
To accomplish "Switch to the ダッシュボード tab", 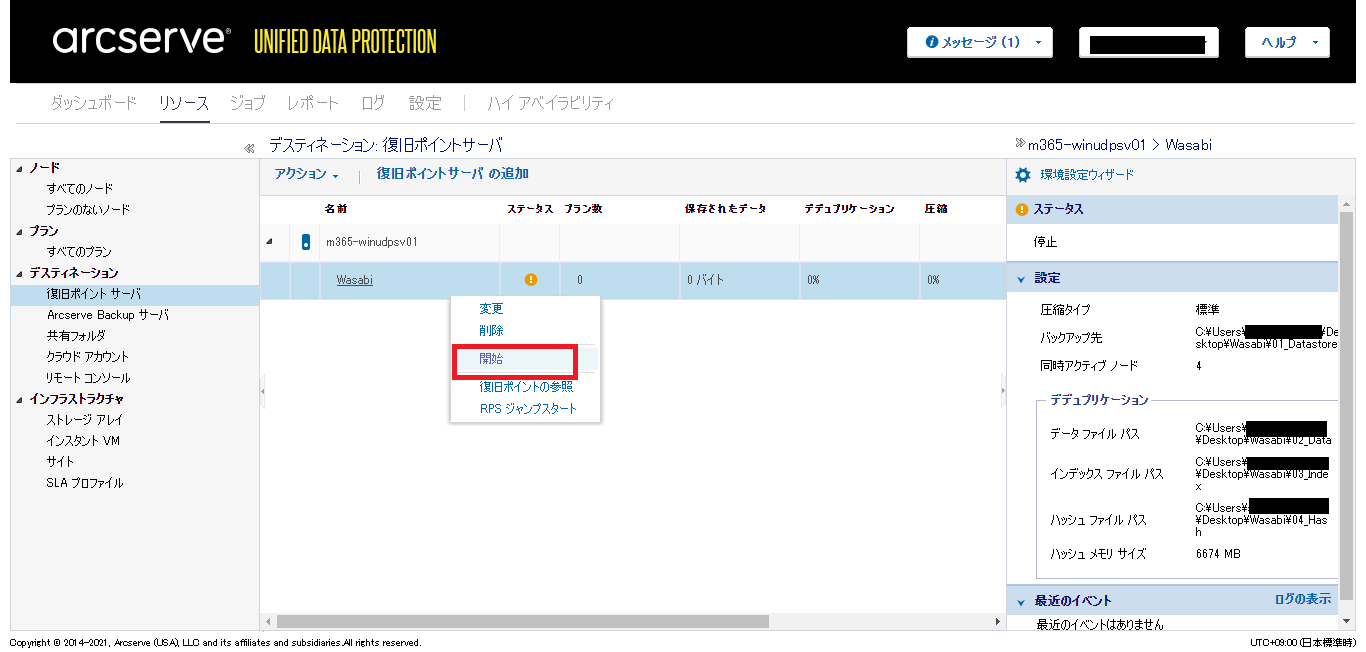I will 94,103.
